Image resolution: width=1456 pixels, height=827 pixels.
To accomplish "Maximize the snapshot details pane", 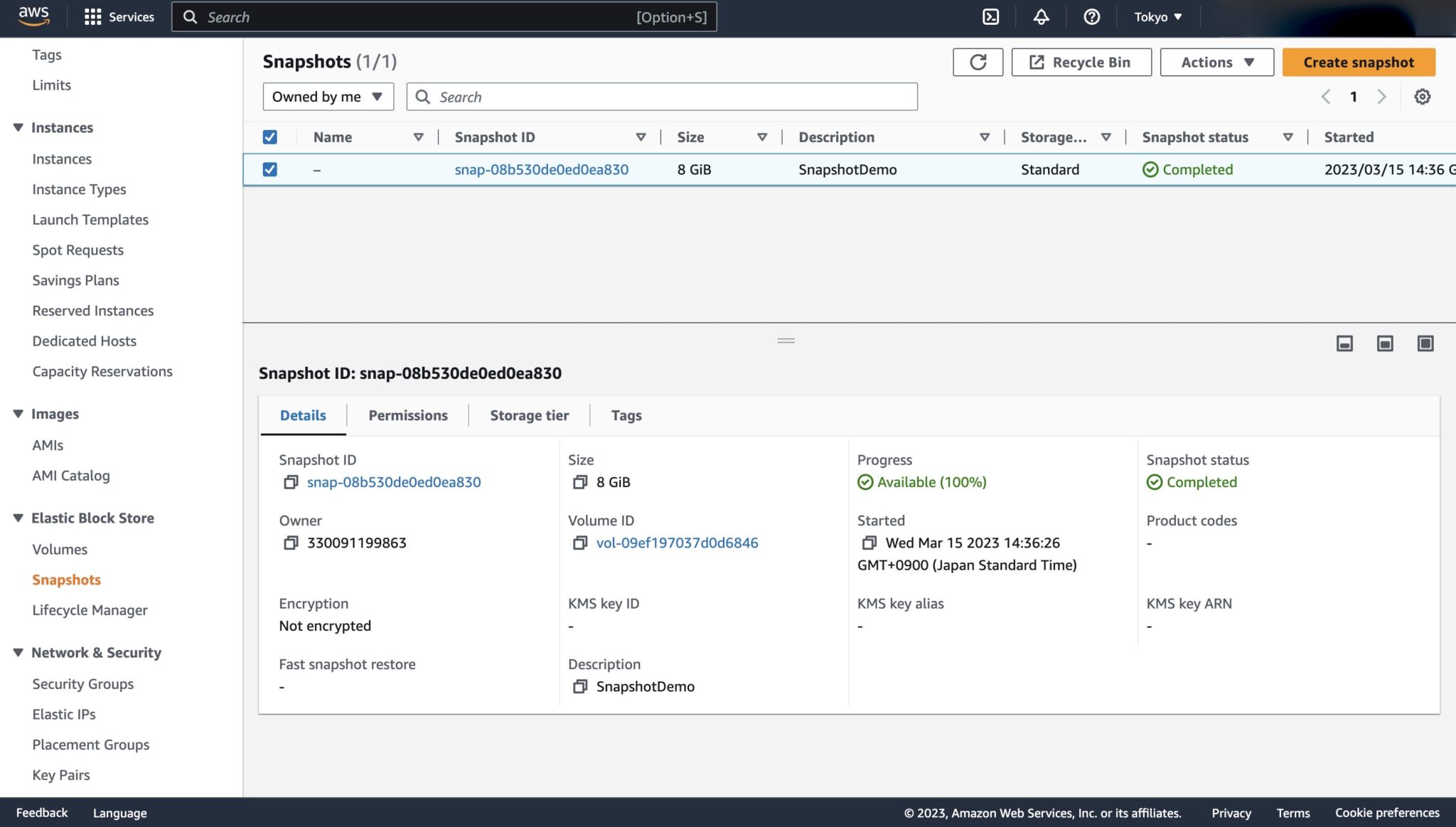I will click(x=1425, y=343).
